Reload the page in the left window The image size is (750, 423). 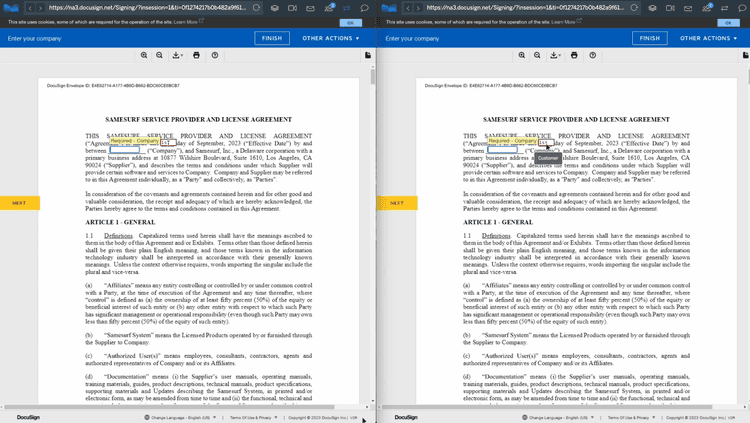[x=256, y=8]
